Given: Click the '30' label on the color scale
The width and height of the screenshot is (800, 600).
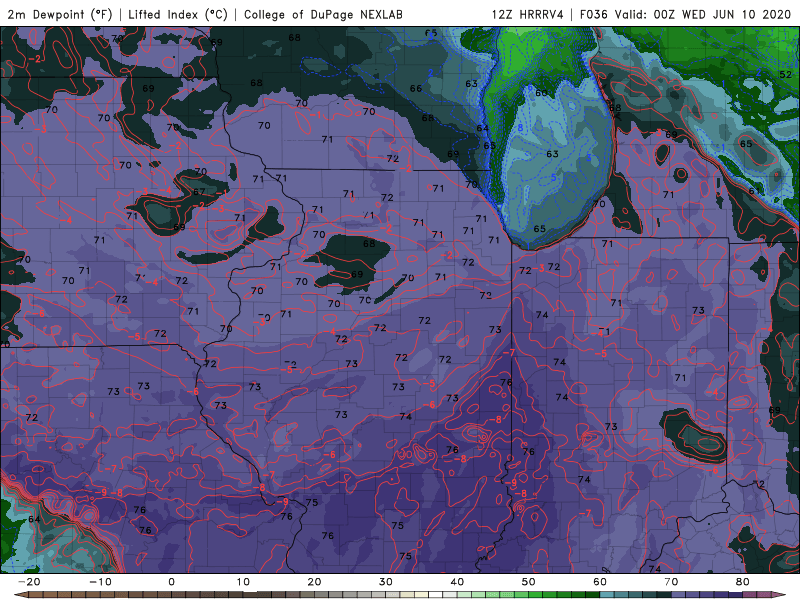Looking at the screenshot, I should tap(386, 582).
